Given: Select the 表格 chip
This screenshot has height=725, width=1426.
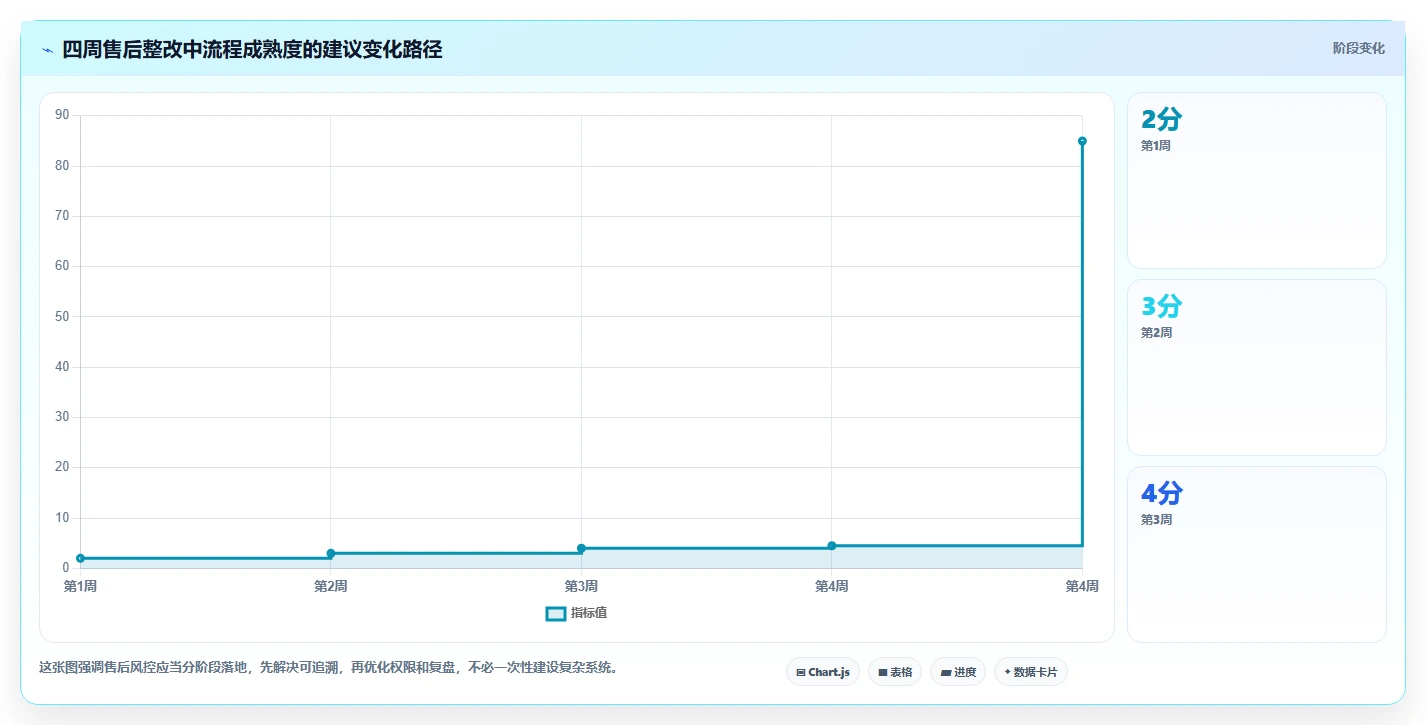Looking at the screenshot, I should tap(895, 672).
